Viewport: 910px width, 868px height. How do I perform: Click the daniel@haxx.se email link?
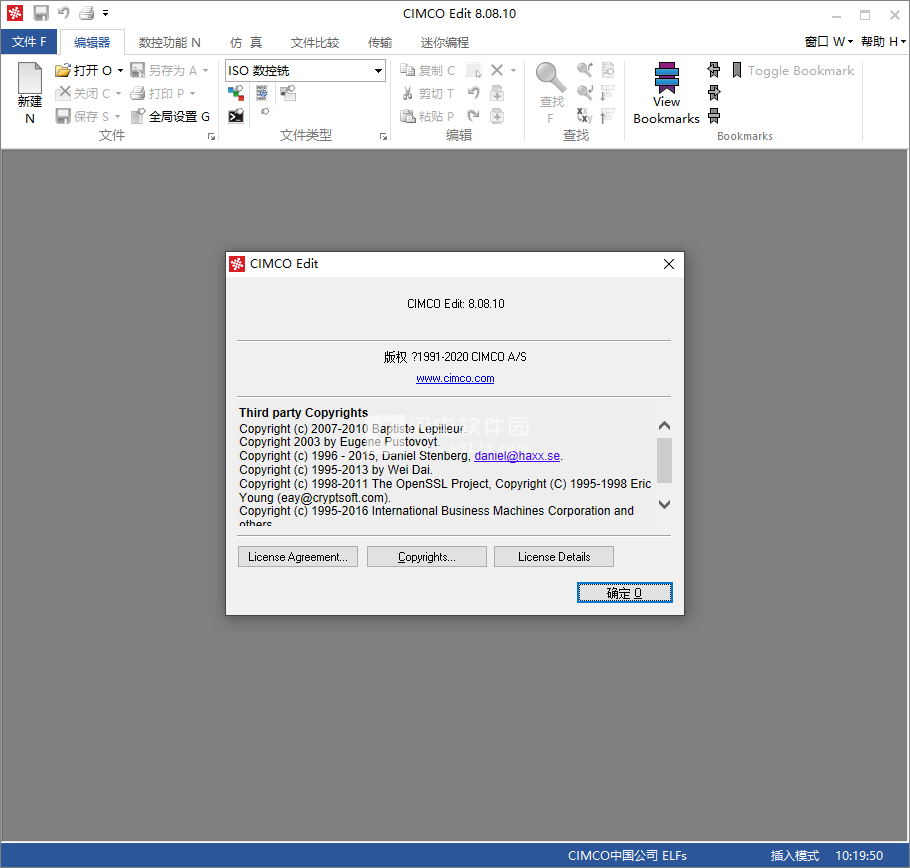[x=517, y=456]
